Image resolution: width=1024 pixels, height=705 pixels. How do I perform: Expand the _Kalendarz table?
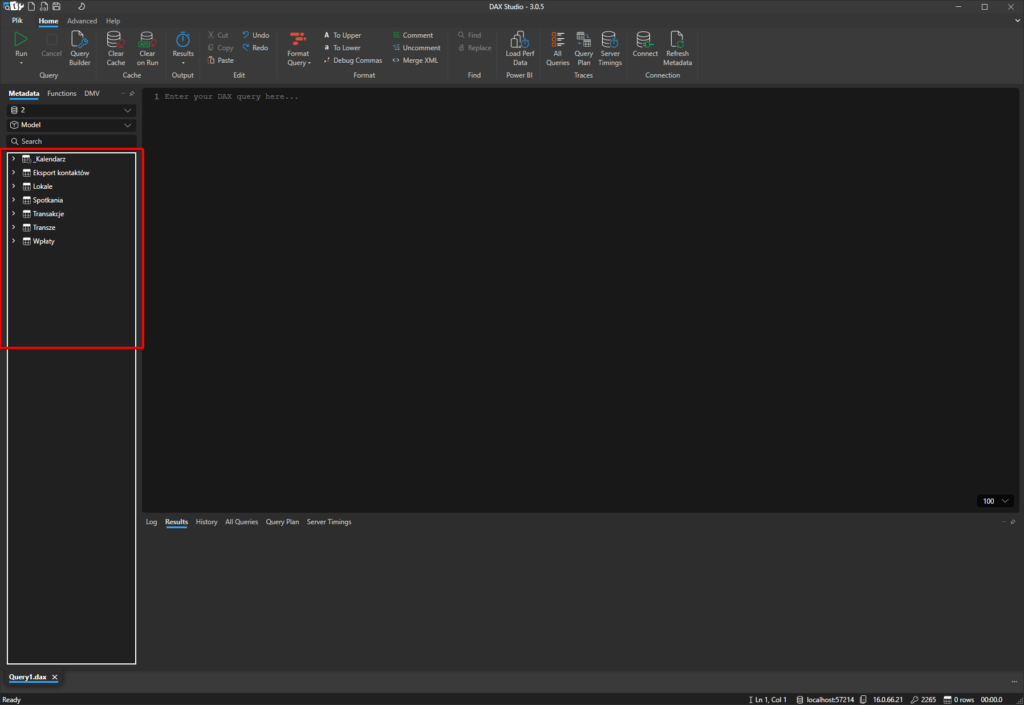(13, 159)
